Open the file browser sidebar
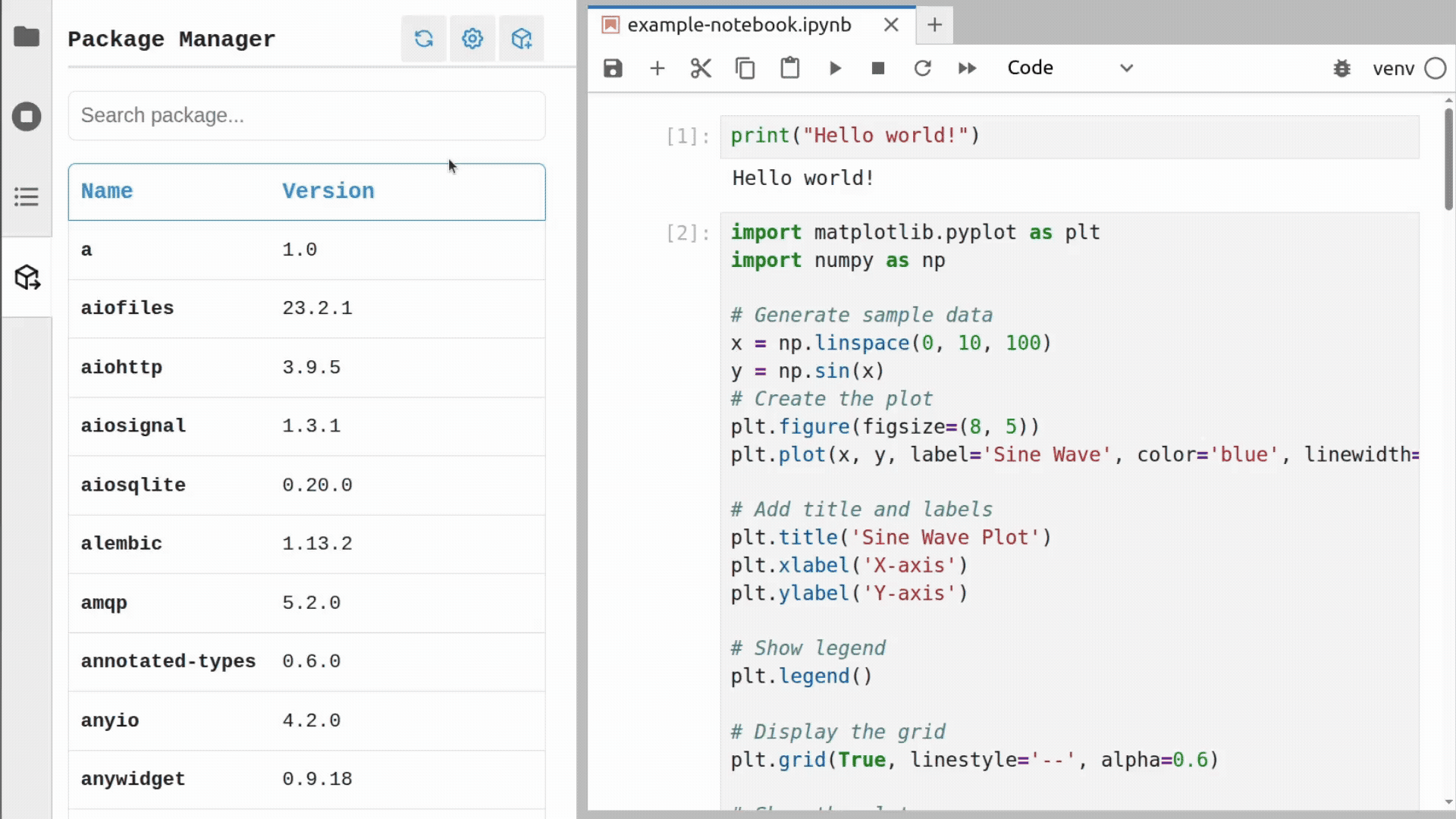The height and width of the screenshot is (819, 1456). point(27,36)
